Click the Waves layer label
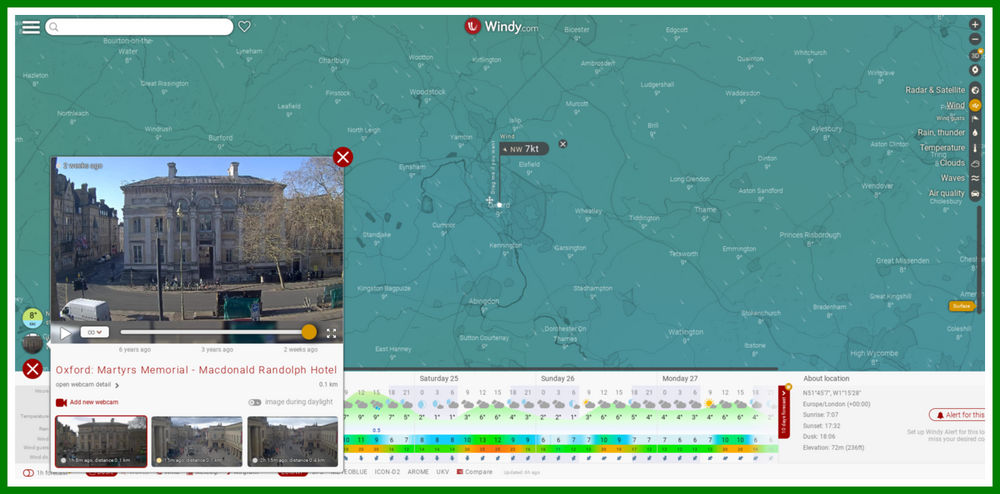The image size is (1000, 494). [x=953, y=178]
